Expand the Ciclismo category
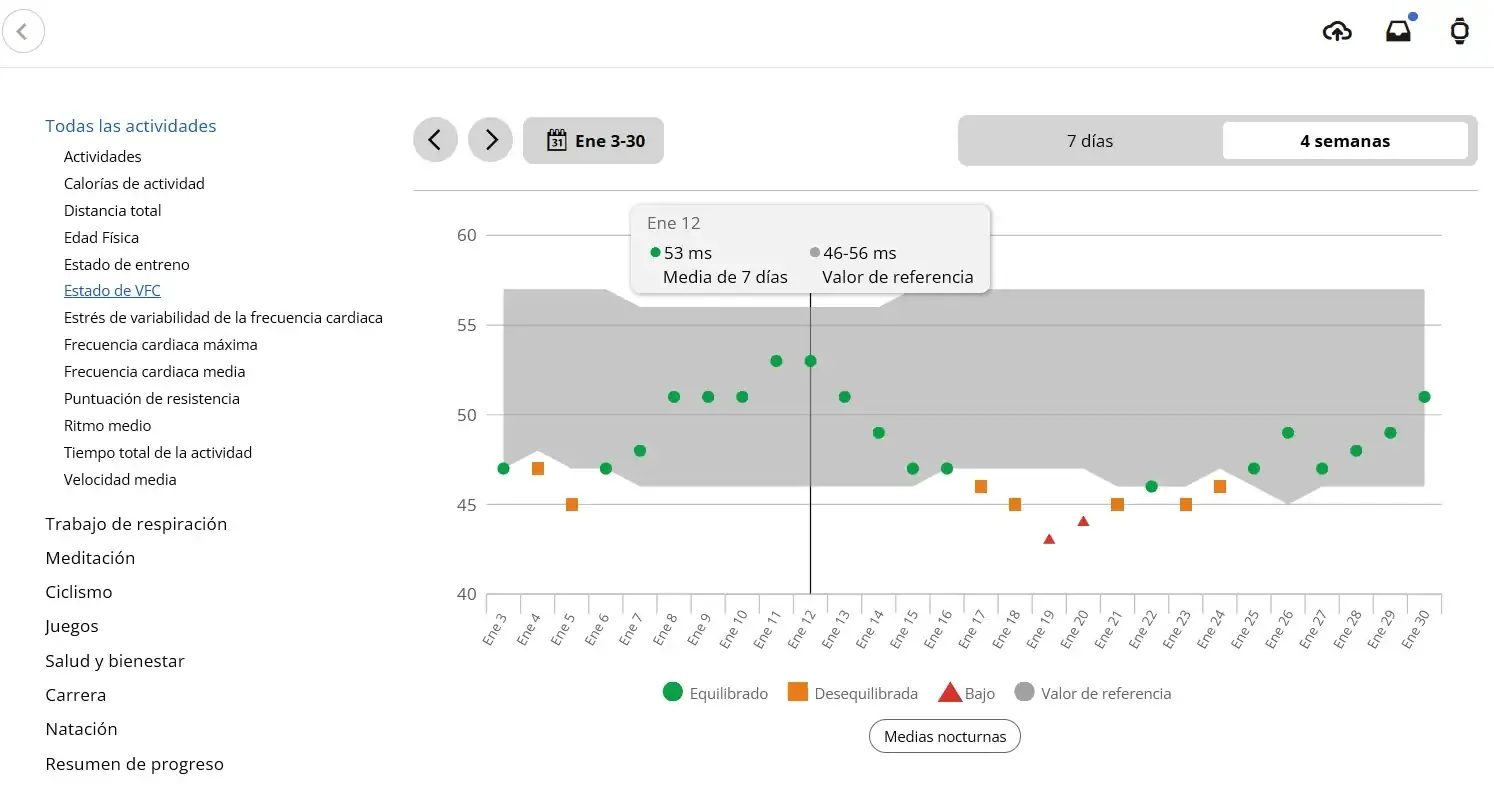The width and height of the screenshot is (1494, 791). [x=79, y=592]
